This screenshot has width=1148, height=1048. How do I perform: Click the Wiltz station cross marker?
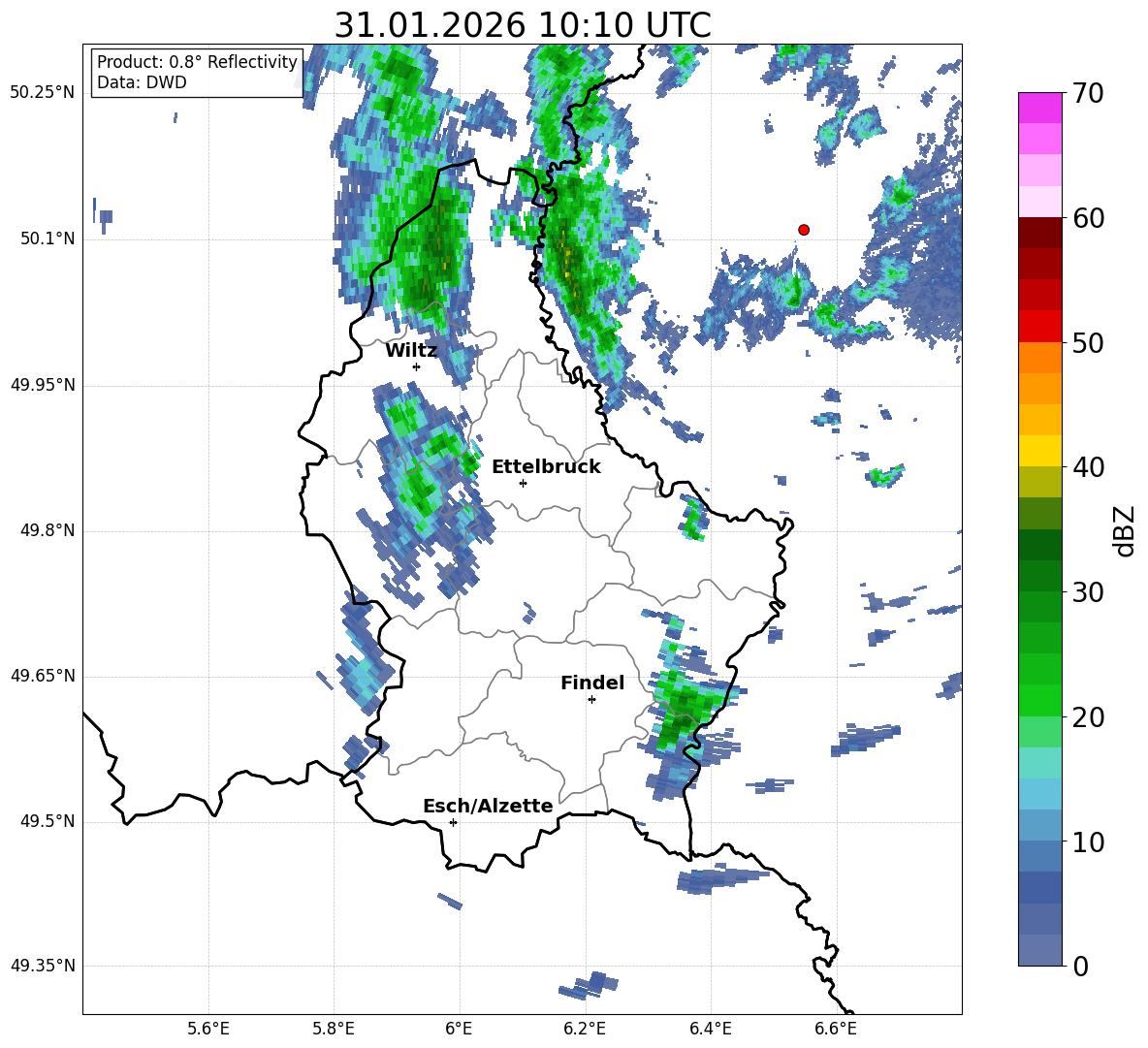[x=417, y=366]
